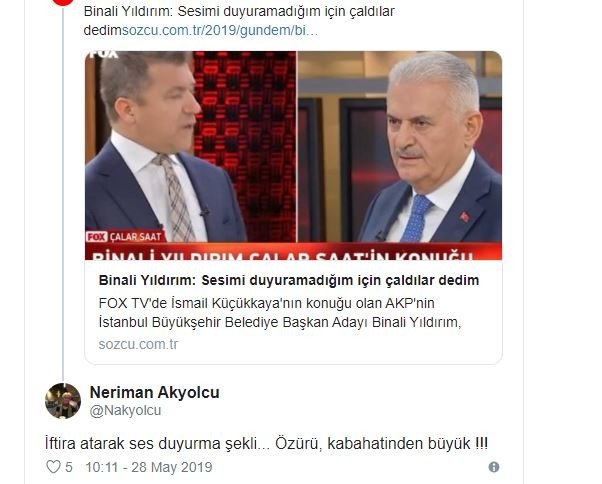
Task: Open the 10:11 - 28 May 2019 timestamp
Action: point(149,467)
